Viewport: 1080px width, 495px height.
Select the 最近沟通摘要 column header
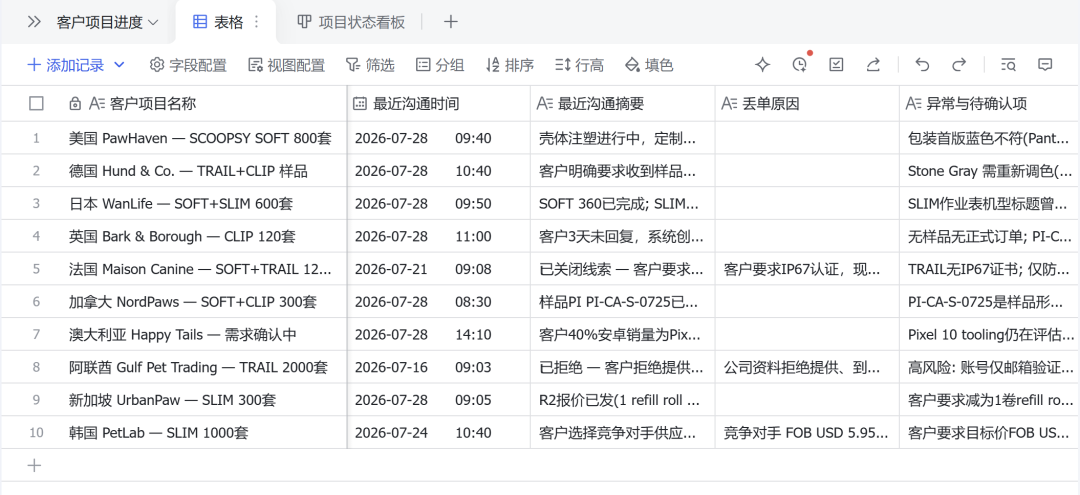(623, 103)
